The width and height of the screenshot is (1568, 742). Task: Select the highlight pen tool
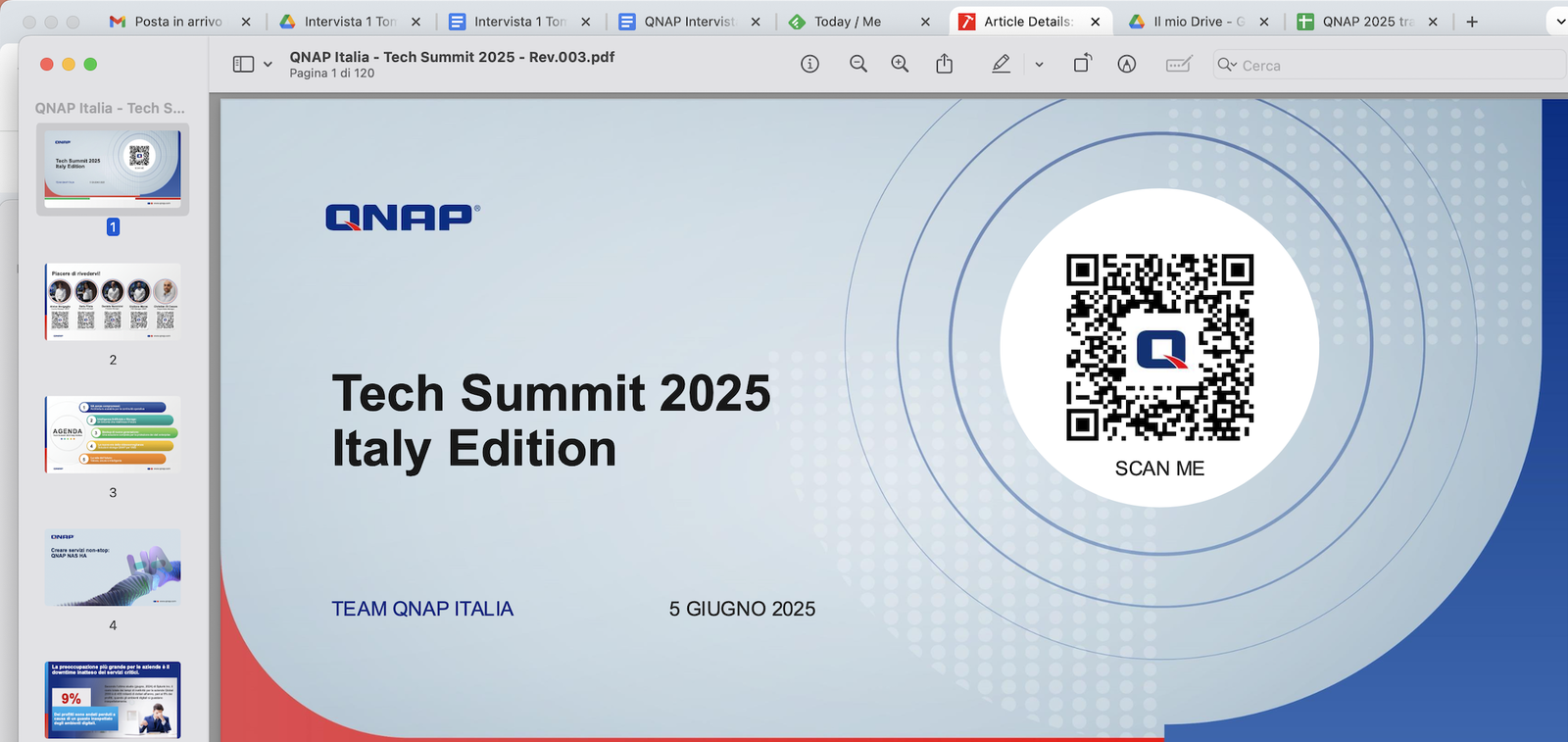(x=1001, y=64)
